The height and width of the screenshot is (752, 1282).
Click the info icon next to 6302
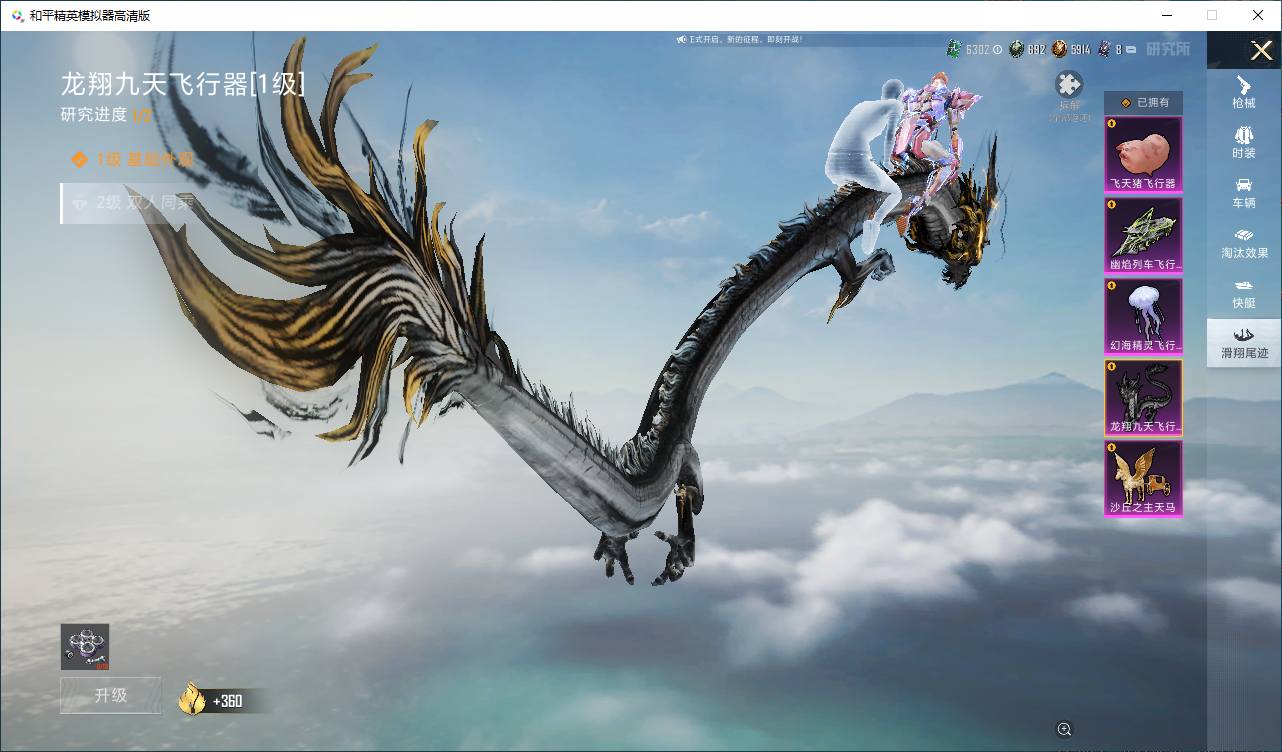(x=997, y=49)
